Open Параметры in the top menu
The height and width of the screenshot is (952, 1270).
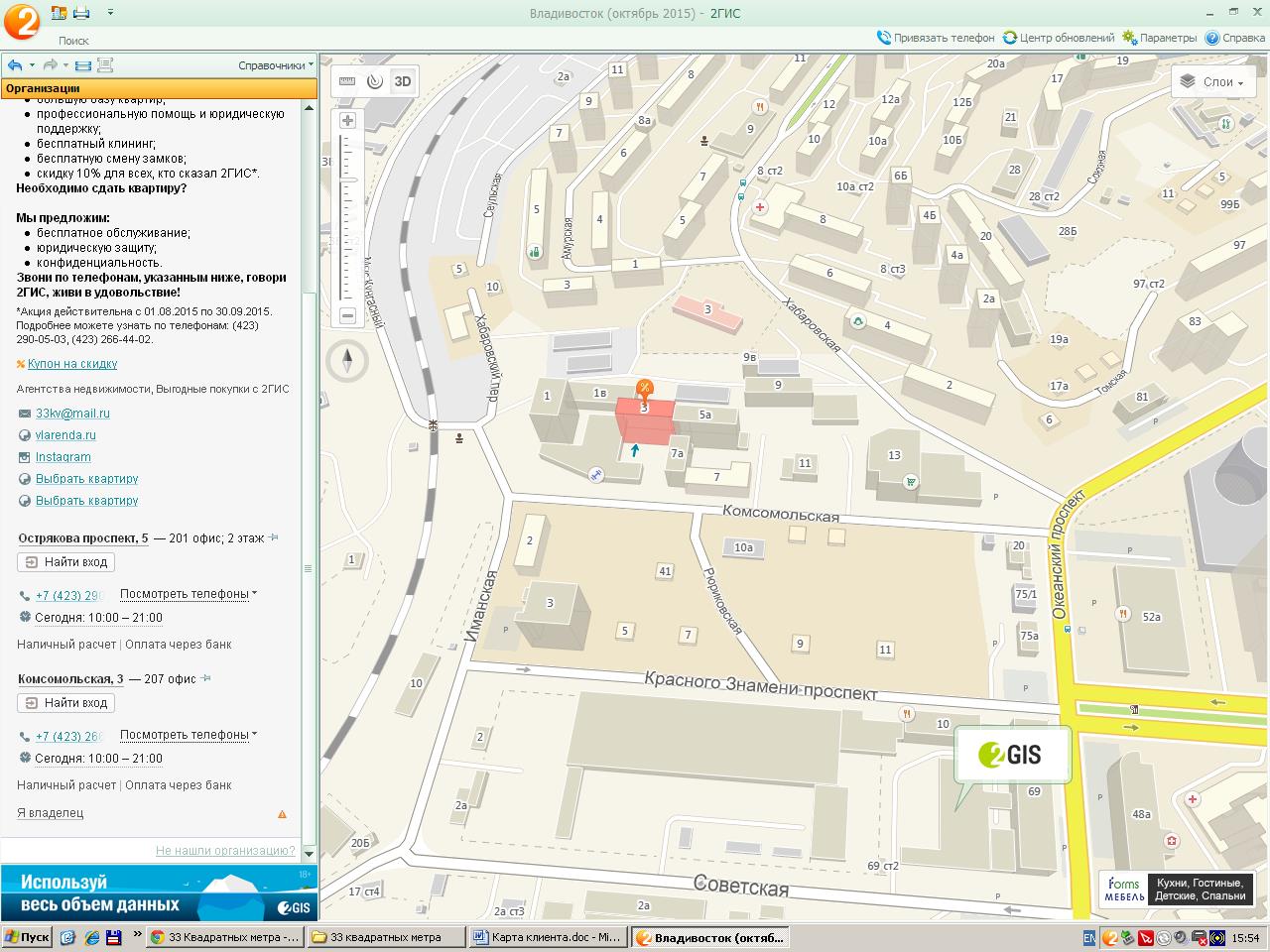click(x=1160, y=38)
